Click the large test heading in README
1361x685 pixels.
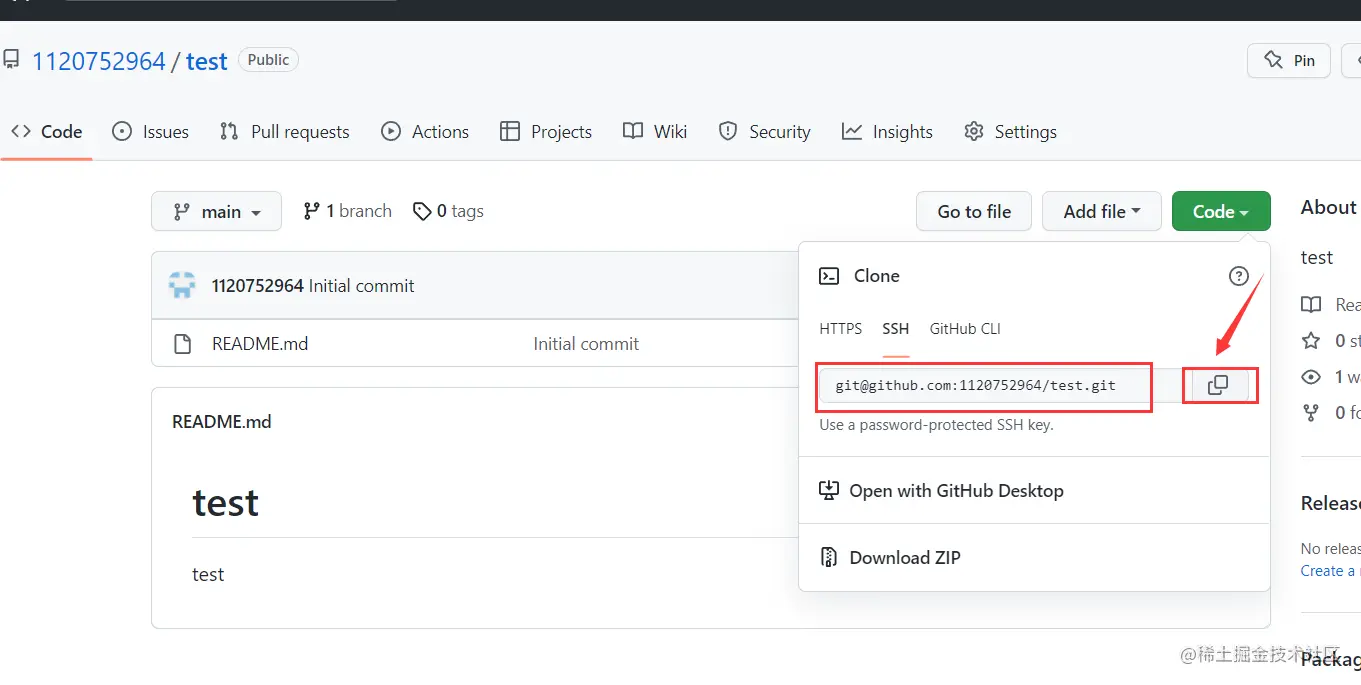coord(226,502)
